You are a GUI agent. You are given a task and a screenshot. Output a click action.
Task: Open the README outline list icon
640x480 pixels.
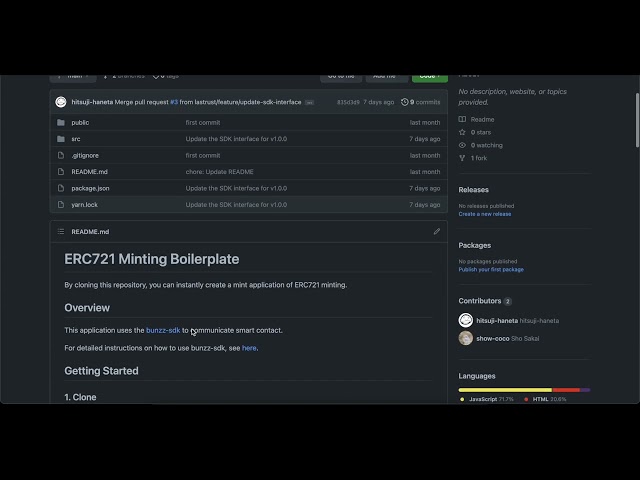[x=61, y=231]
